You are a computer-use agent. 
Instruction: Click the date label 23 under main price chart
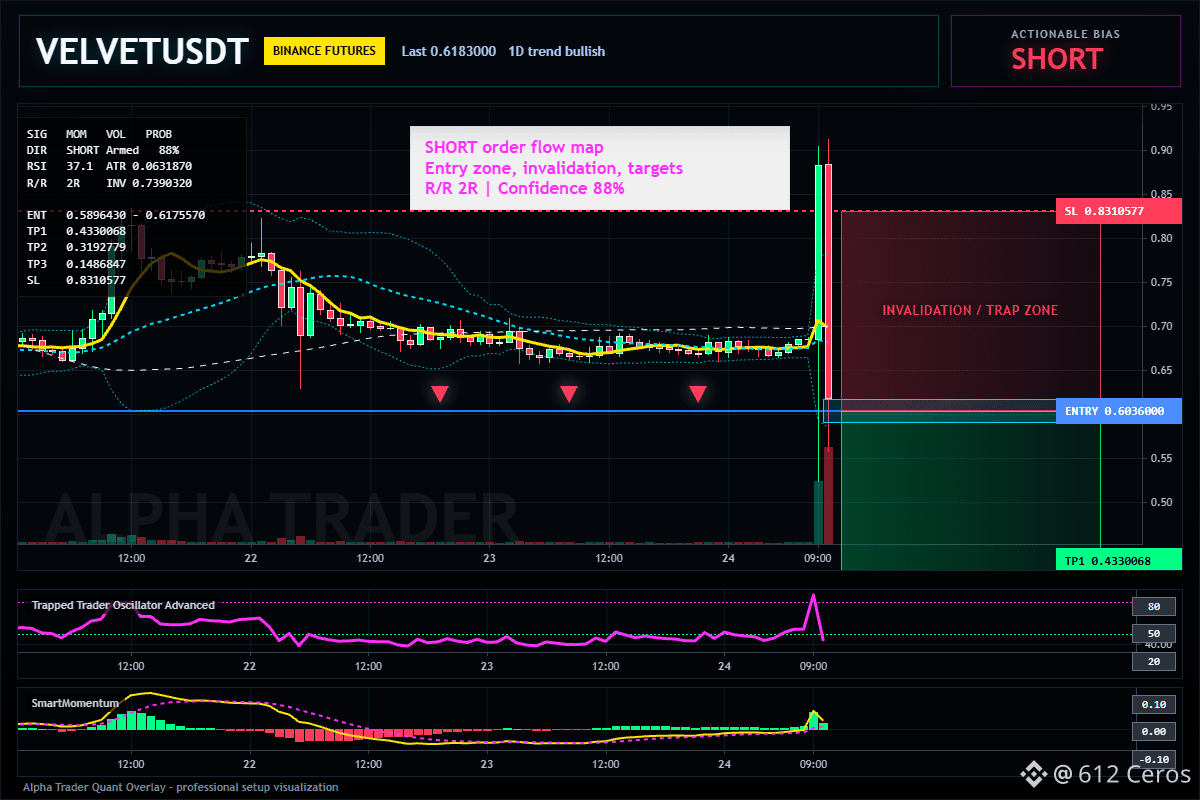click(488, 558)
